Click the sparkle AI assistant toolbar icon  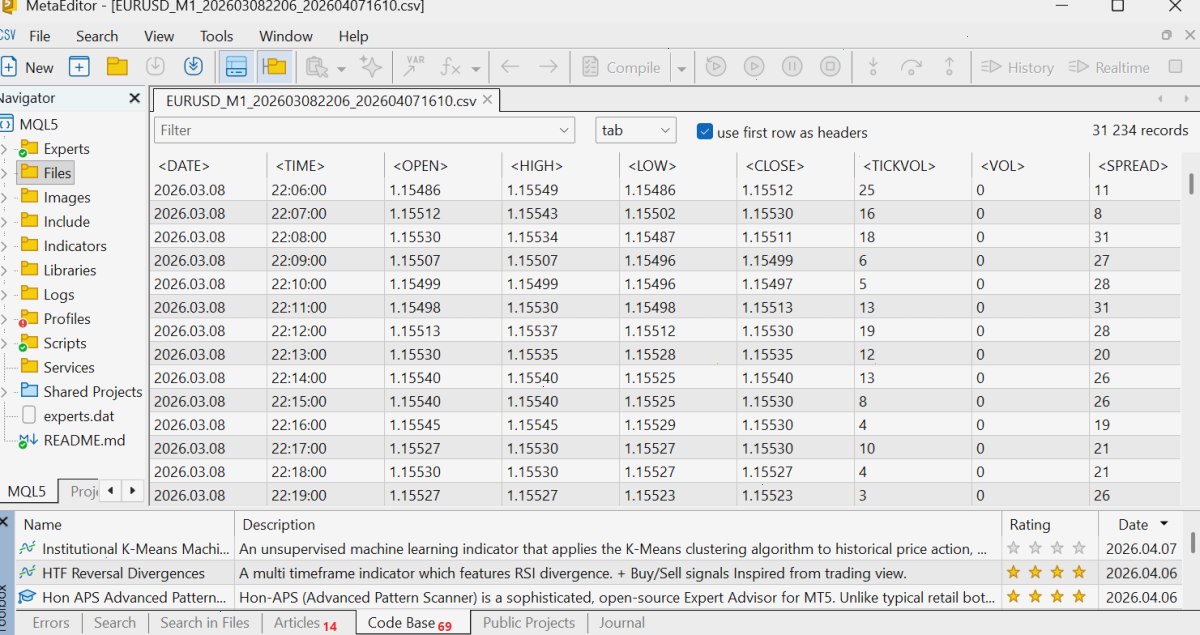pyautogui.click(x=371, y=67)
